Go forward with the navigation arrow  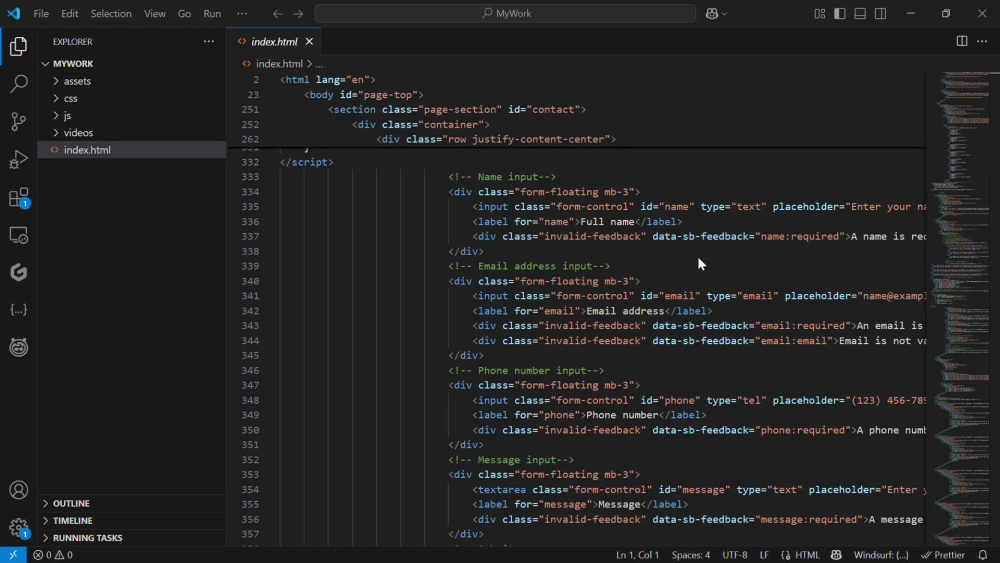pyautogui.click(x=298, y=13)
